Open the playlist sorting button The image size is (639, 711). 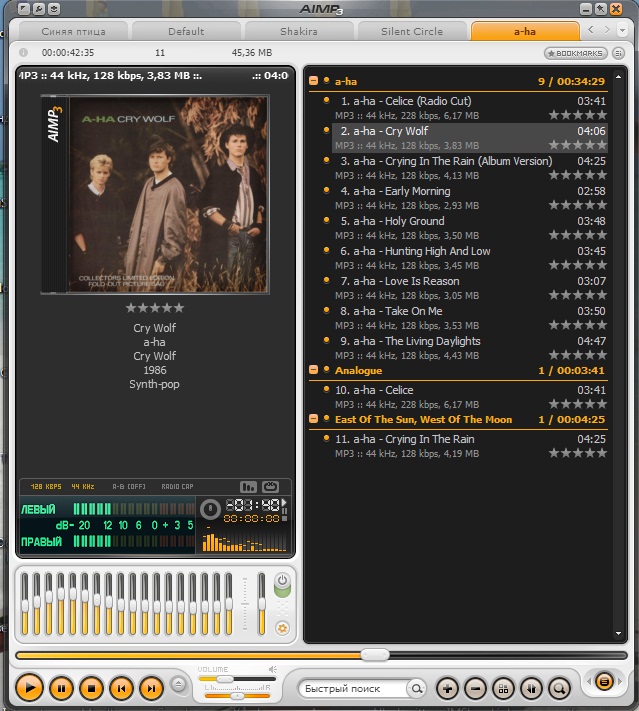point(532,689)
